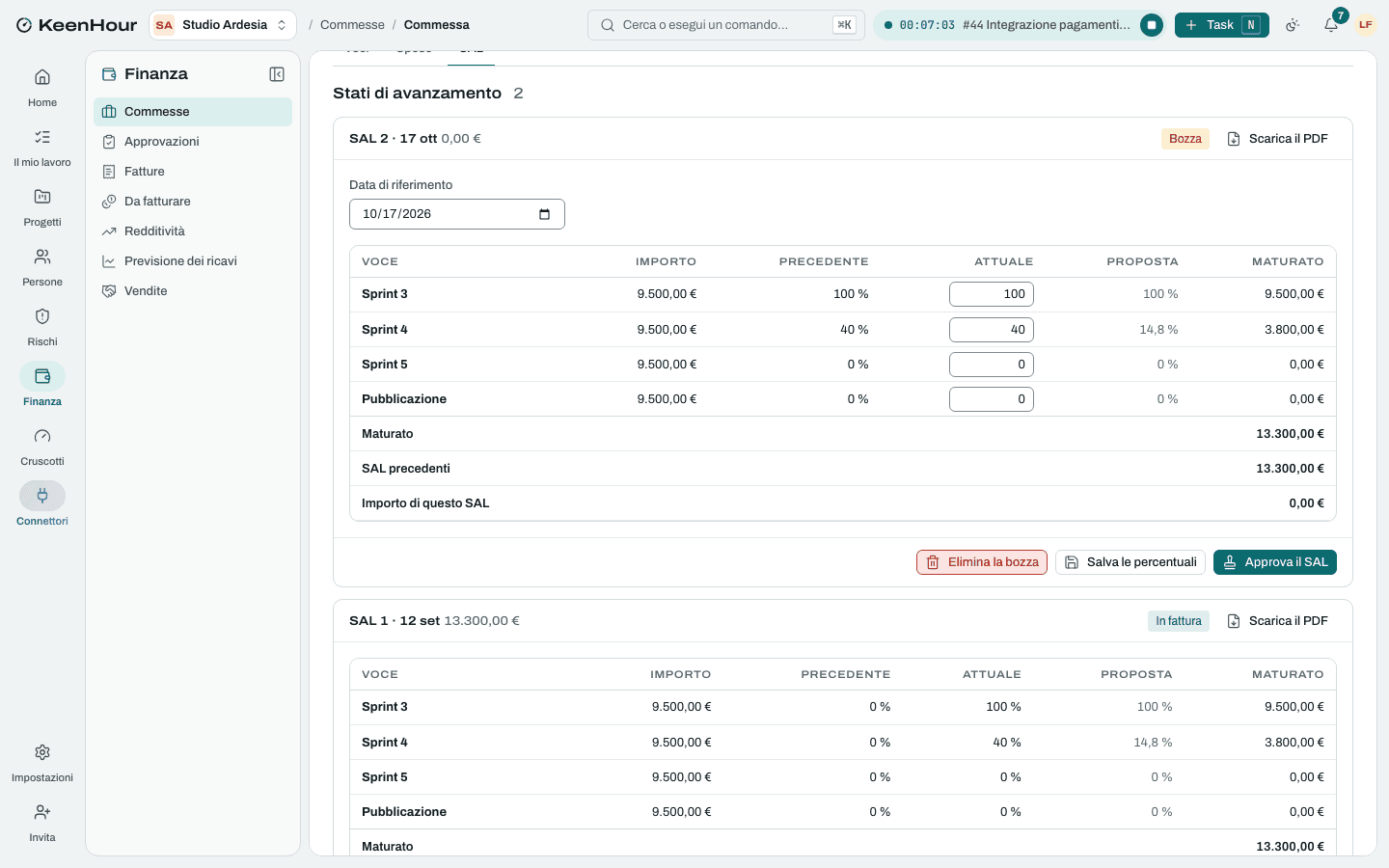Open the Progetti section
1389x868 pixels.
pos(42,207)
